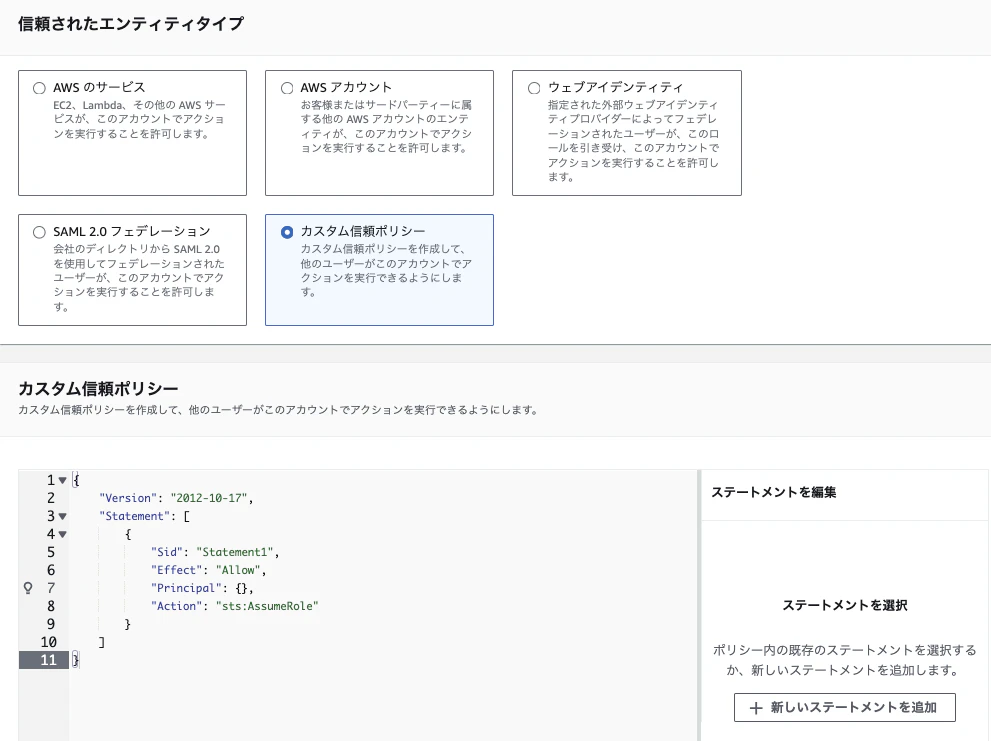Click the AWS のサービス card description text
This screenshot has width=991, height=741.
139,119
